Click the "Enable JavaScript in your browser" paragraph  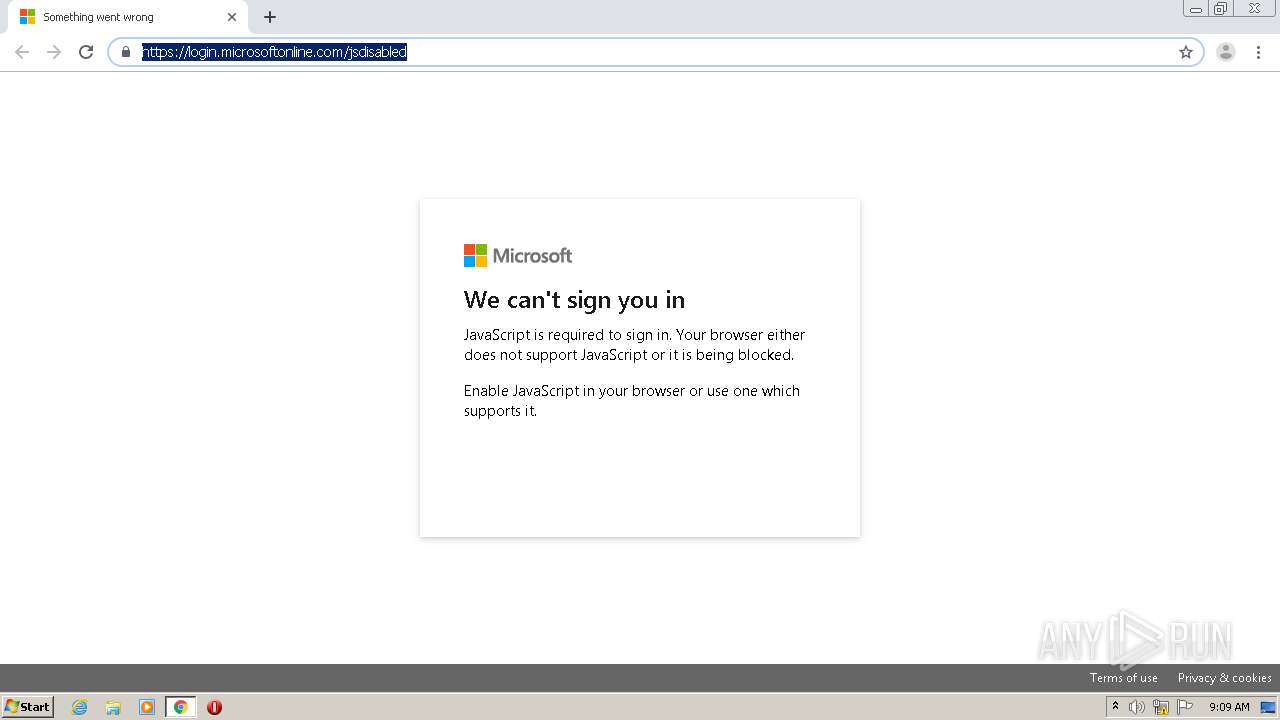pyautogui.click(x=632, y=400)
